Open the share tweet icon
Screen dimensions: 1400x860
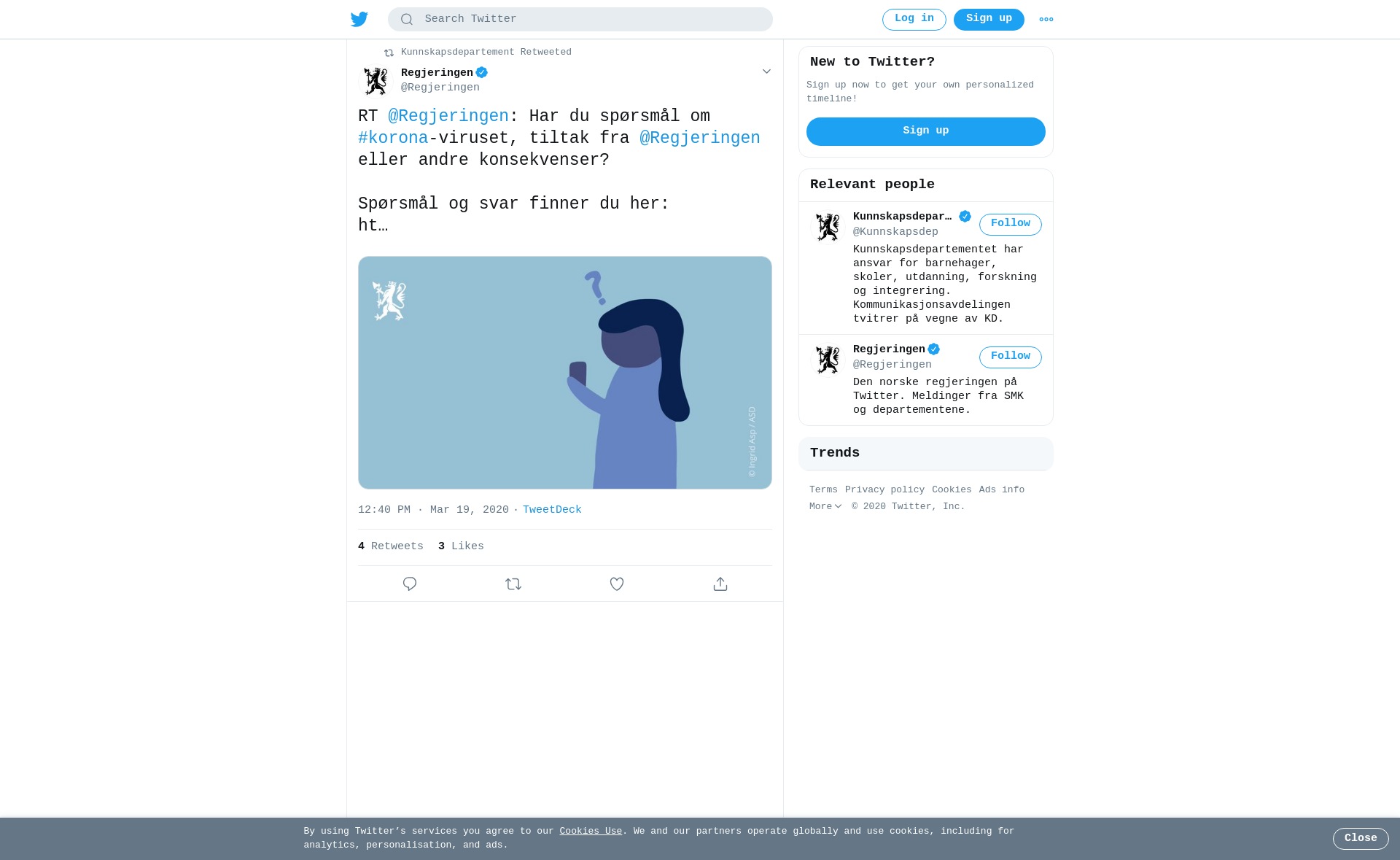pyautogui.click(x=720, y=584)
